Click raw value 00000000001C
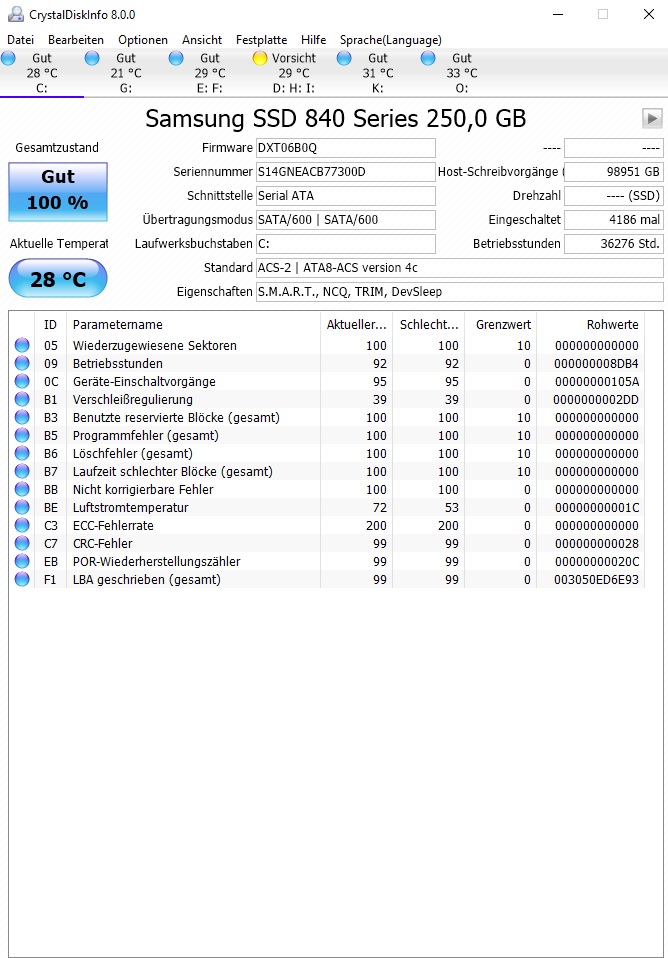Screen dimensions: 668x958 click(x=596, y=508)
